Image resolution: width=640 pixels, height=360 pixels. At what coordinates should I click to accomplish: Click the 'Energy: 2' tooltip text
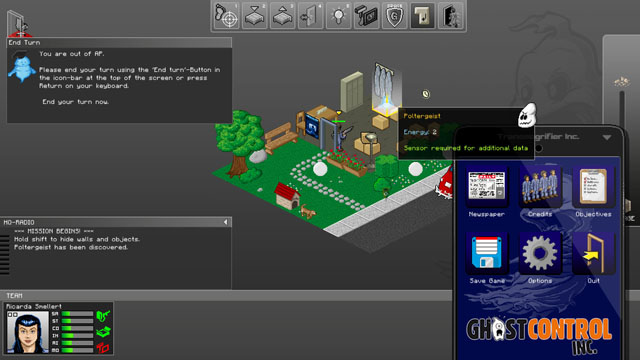[420, 132]
